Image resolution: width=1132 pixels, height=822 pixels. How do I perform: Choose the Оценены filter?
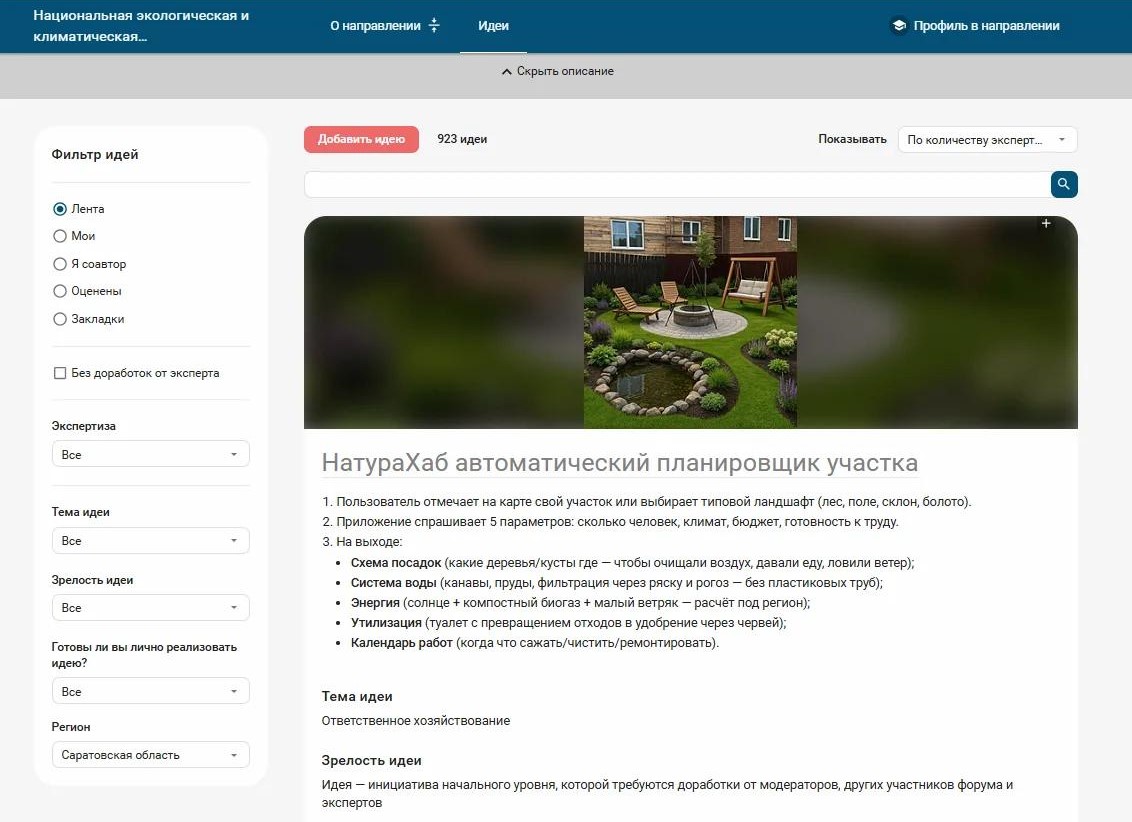coord(60,292)
